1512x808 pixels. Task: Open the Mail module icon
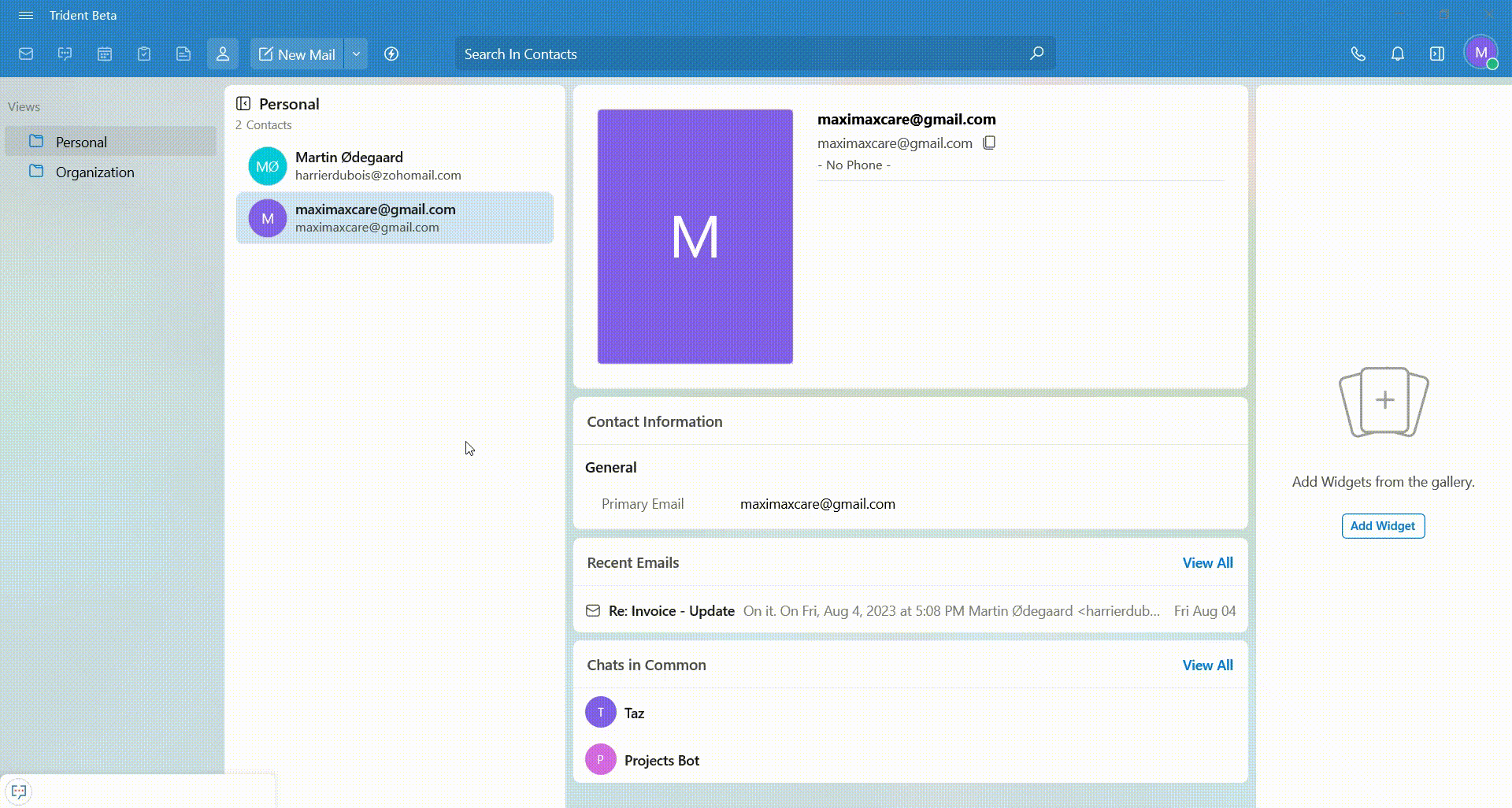pos(26,54)
